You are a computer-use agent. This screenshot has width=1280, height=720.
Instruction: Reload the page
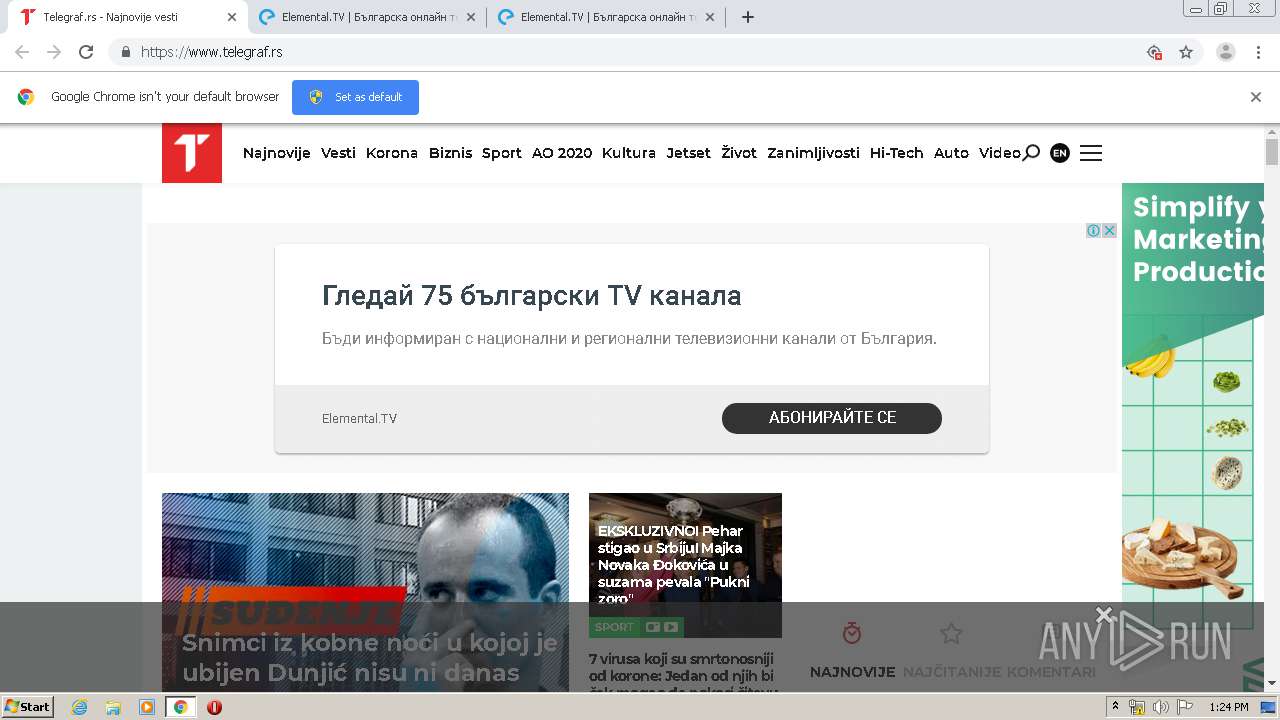[86, 52]
